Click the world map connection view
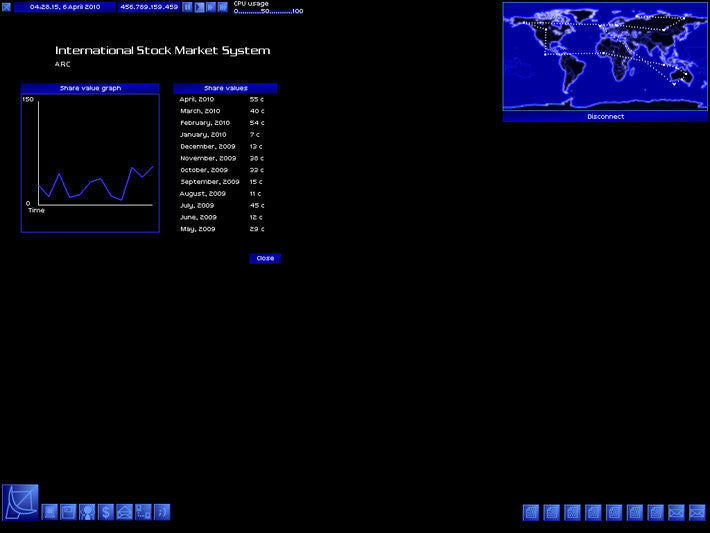Viewport: 710px width, 533px height. 605,55
